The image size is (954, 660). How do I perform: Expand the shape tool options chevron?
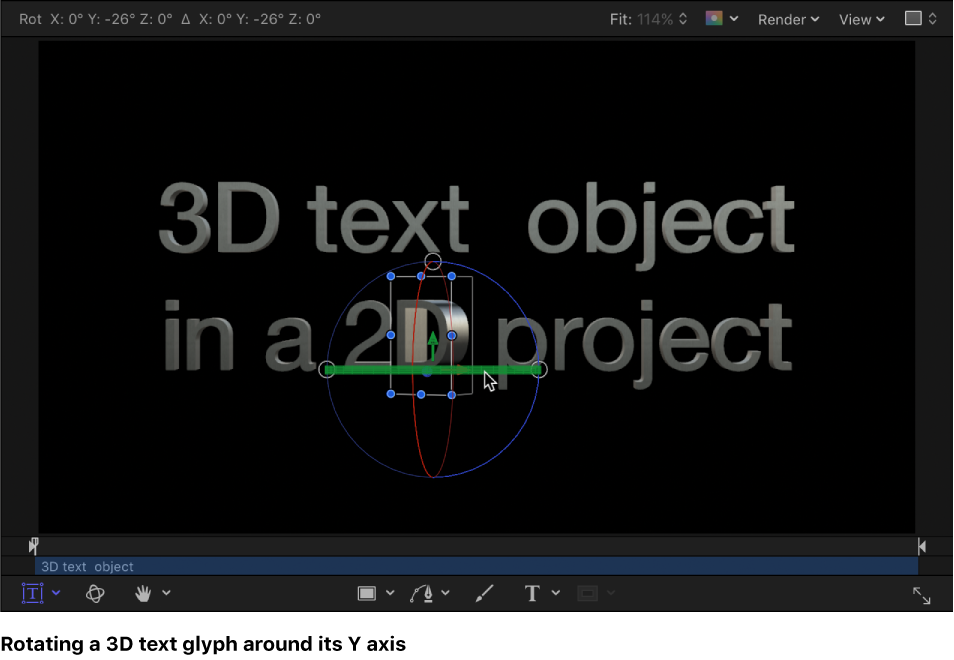click(391, 593)
